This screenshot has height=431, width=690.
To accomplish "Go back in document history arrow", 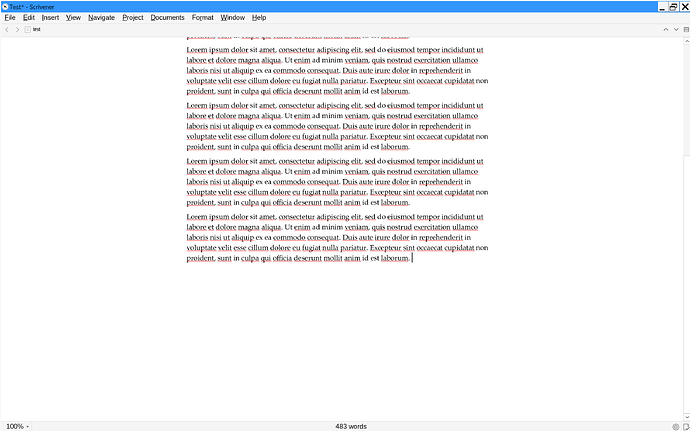I will coord(7,29).
